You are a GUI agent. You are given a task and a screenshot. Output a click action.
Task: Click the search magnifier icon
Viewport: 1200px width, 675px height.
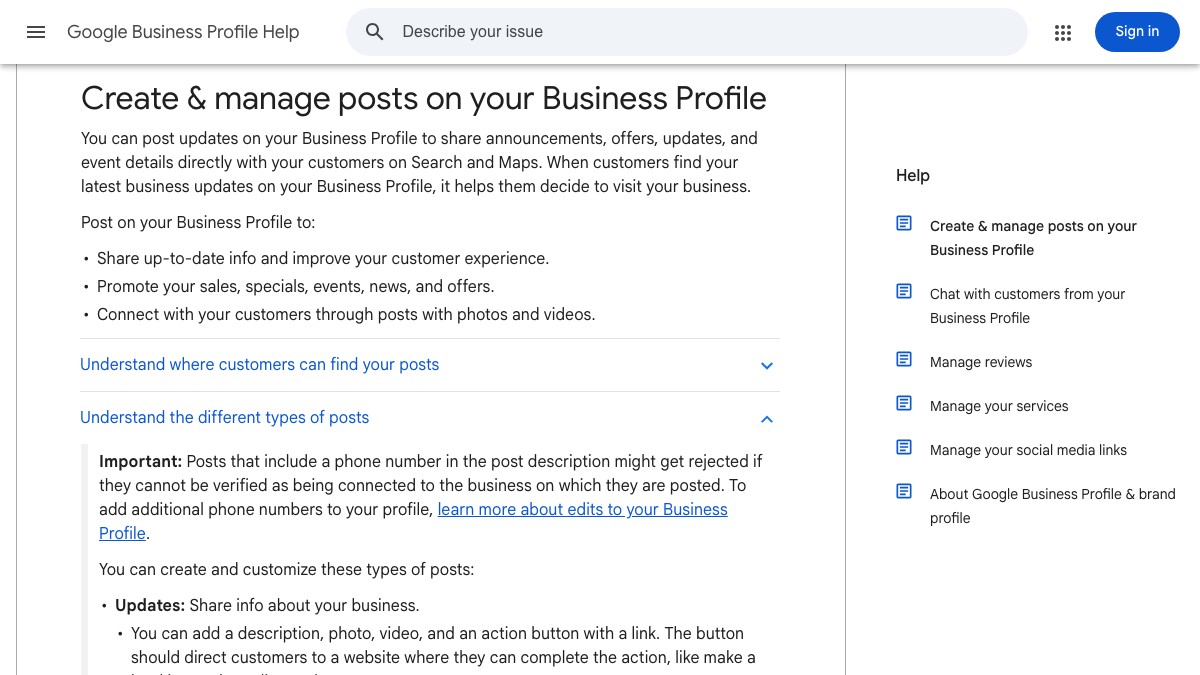pyautogui.click(x=375, y=32)
